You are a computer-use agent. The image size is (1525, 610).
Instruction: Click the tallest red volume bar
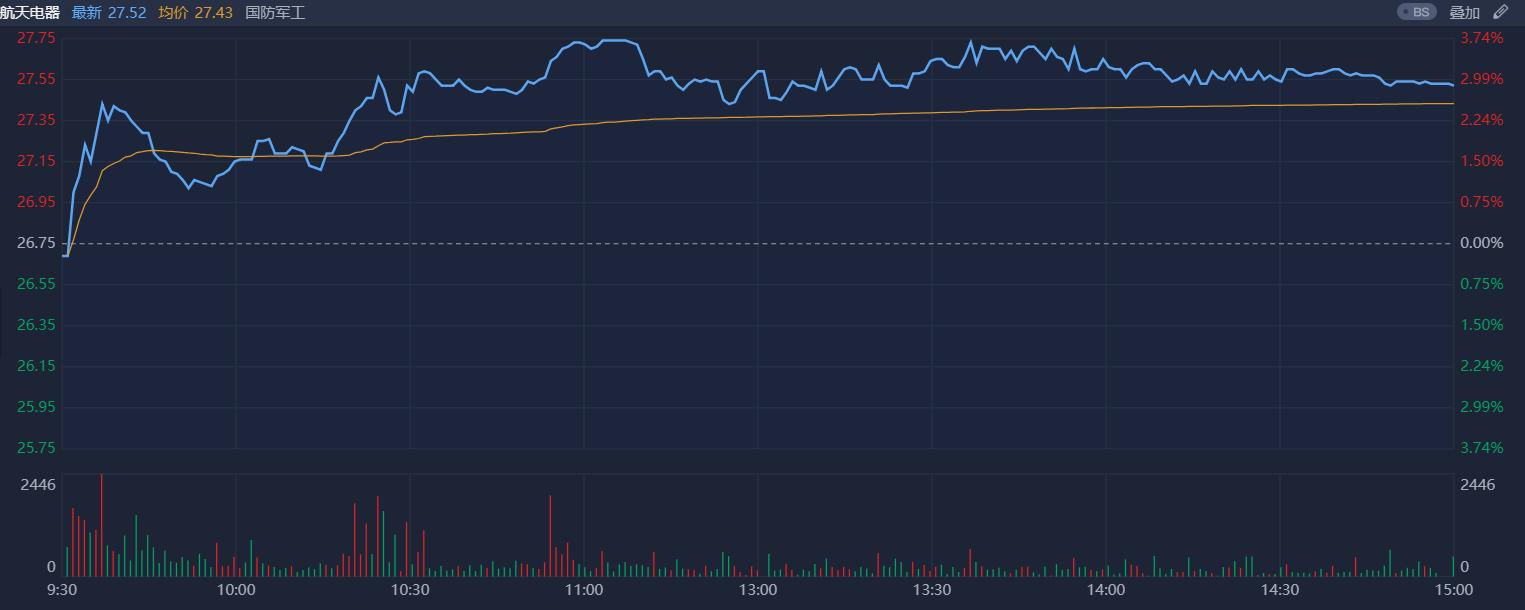pos(101,525)
